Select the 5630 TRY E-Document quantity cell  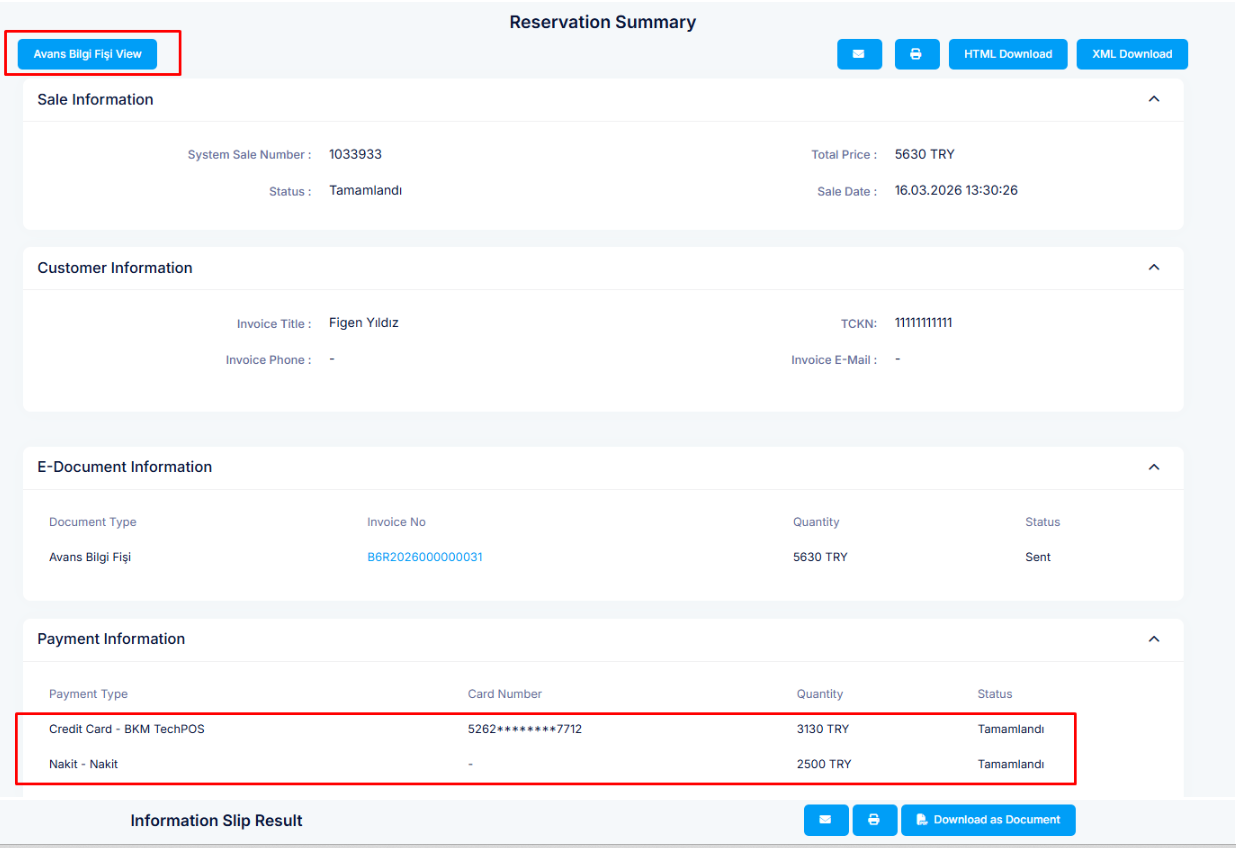(x=820, y=557)
